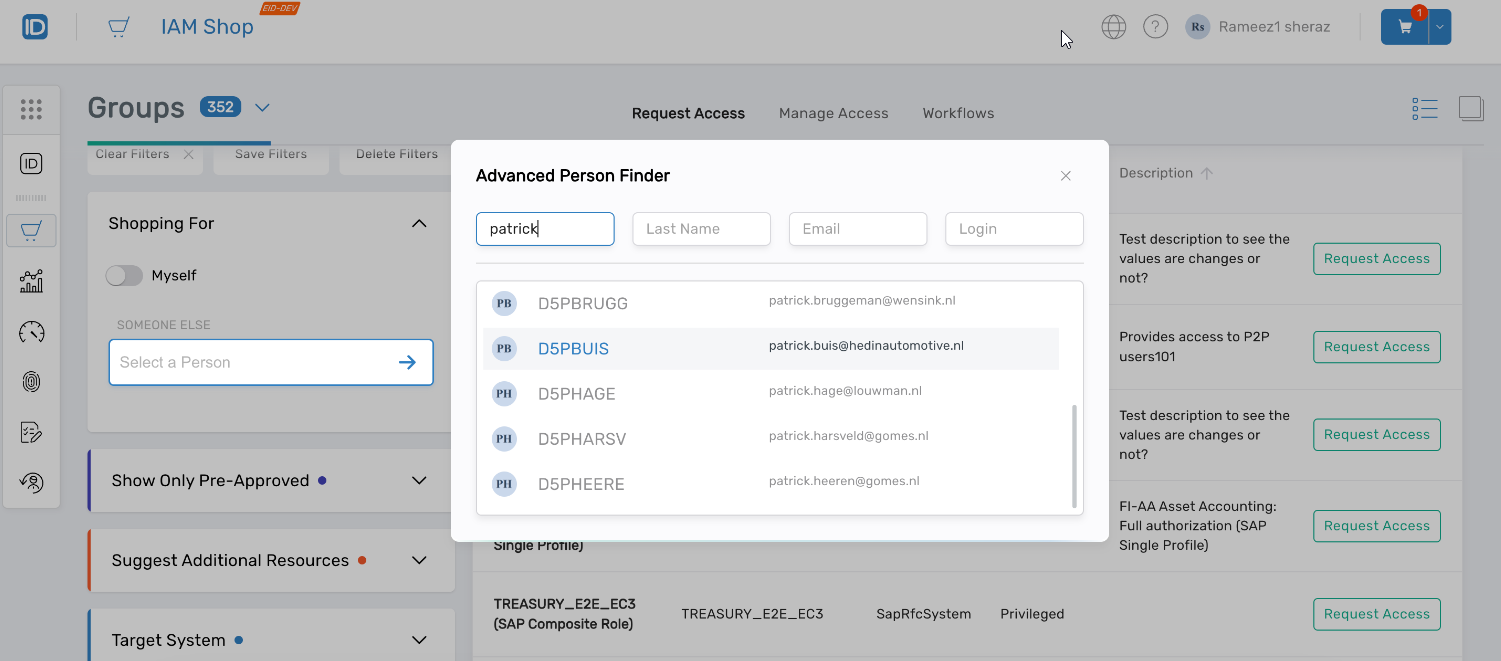Click Request Access for TREASURY_E2E_EC3
The width and height of the screenshot is (1501, 661).
(x=1376, y=613)
